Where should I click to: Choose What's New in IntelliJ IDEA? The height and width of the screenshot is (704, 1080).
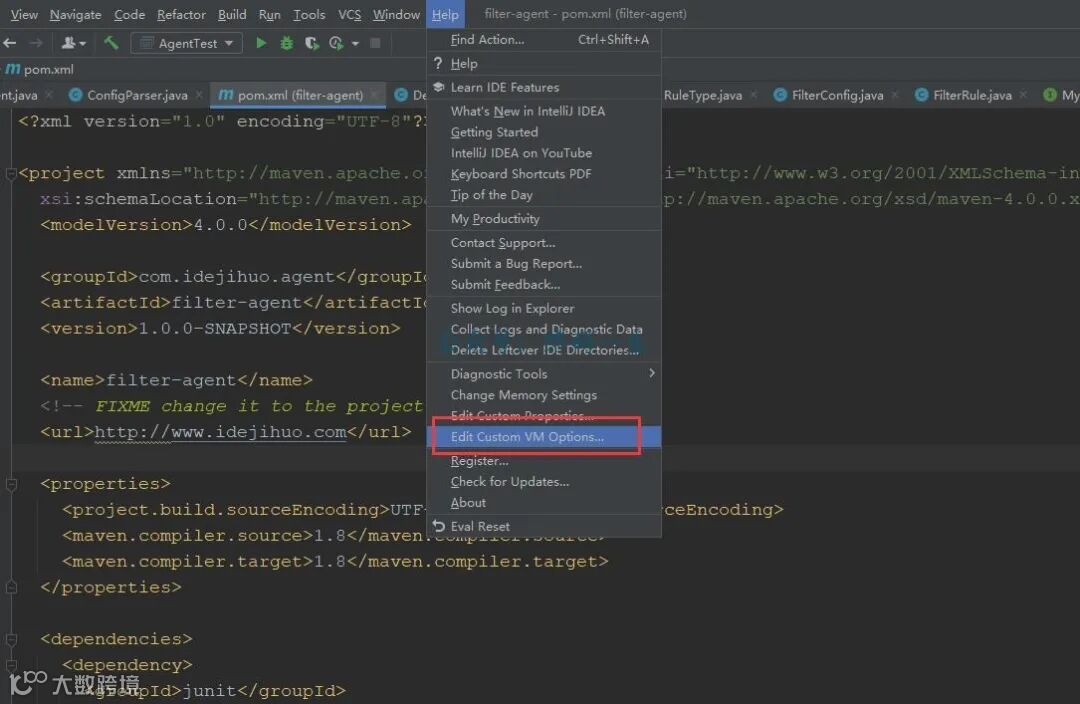544,111
